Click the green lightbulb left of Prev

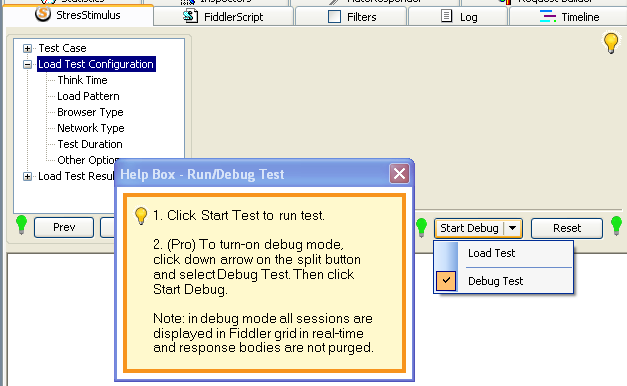[21, 224]
